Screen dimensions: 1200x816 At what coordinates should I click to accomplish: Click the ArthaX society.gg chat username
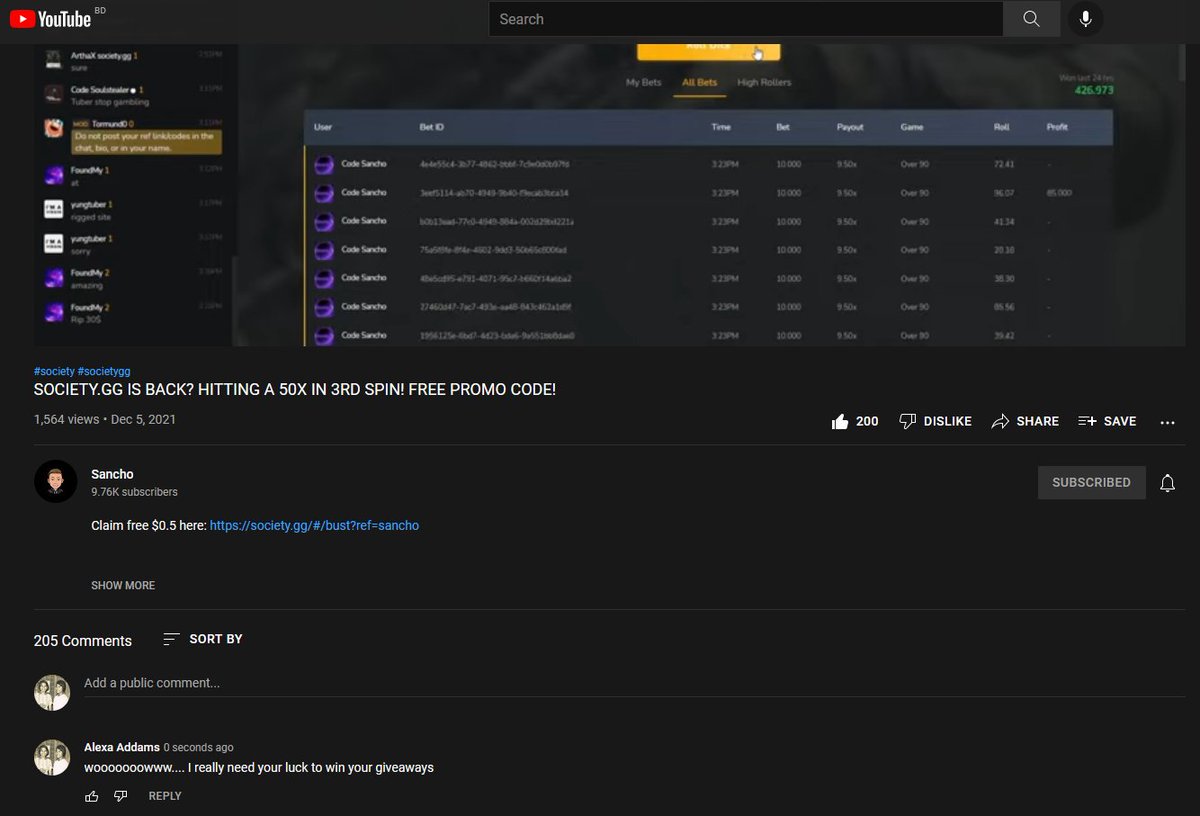point(101,56)
